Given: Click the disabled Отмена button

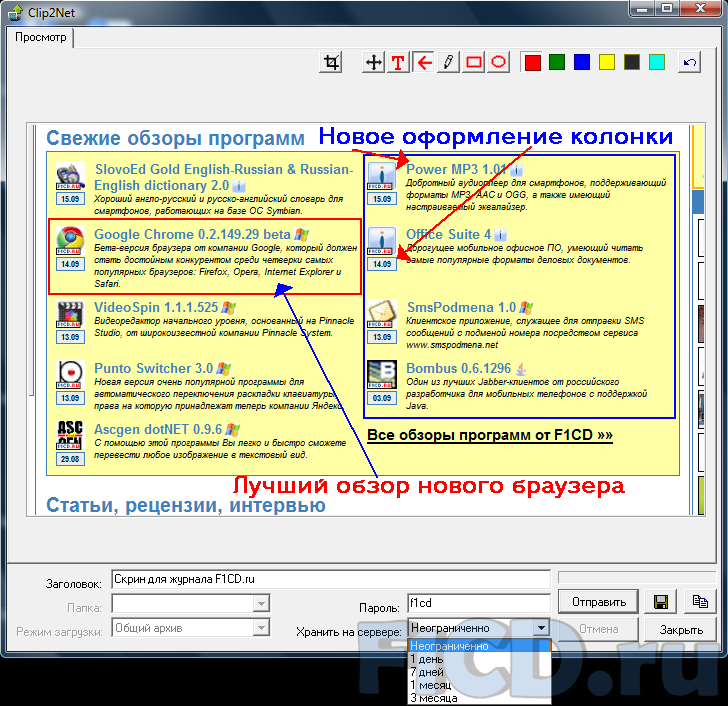Looking at the screenshot, I should point(598,629).
